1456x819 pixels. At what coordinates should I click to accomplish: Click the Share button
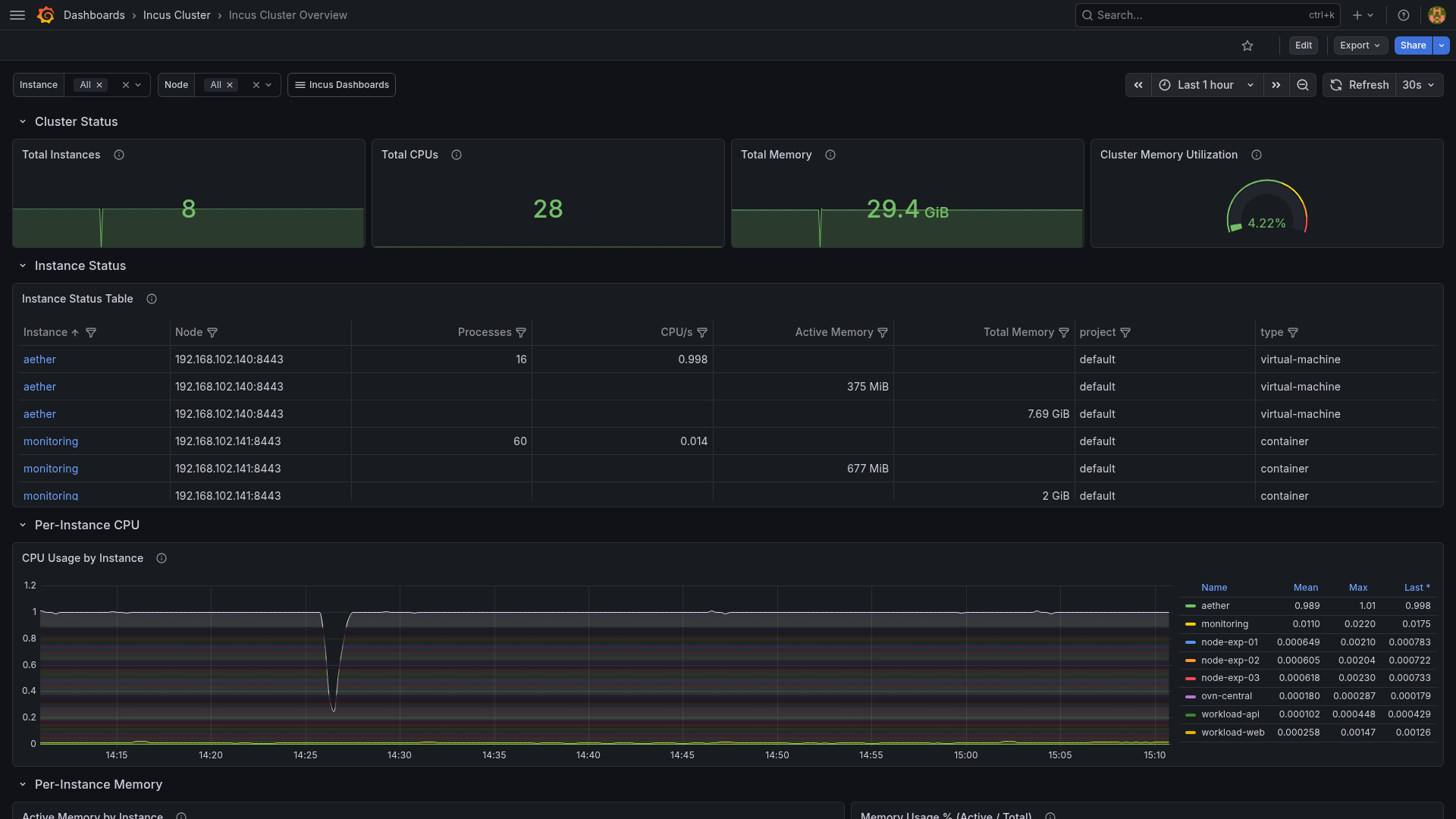tap(1414, 45)
